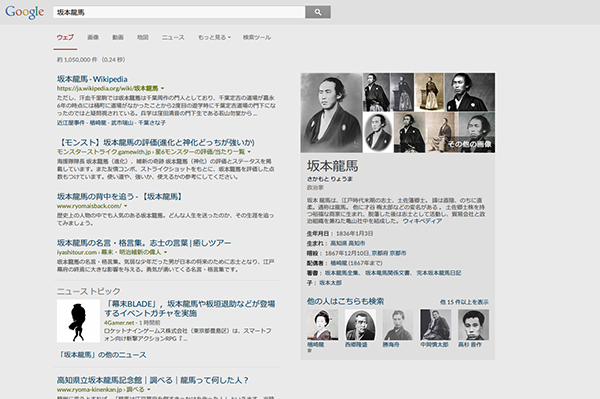The width and height of the screenshot is (600, 399).
Task: Open the 中岡慎太郎 related person thumbnail
Action: [x=435, y=325]
